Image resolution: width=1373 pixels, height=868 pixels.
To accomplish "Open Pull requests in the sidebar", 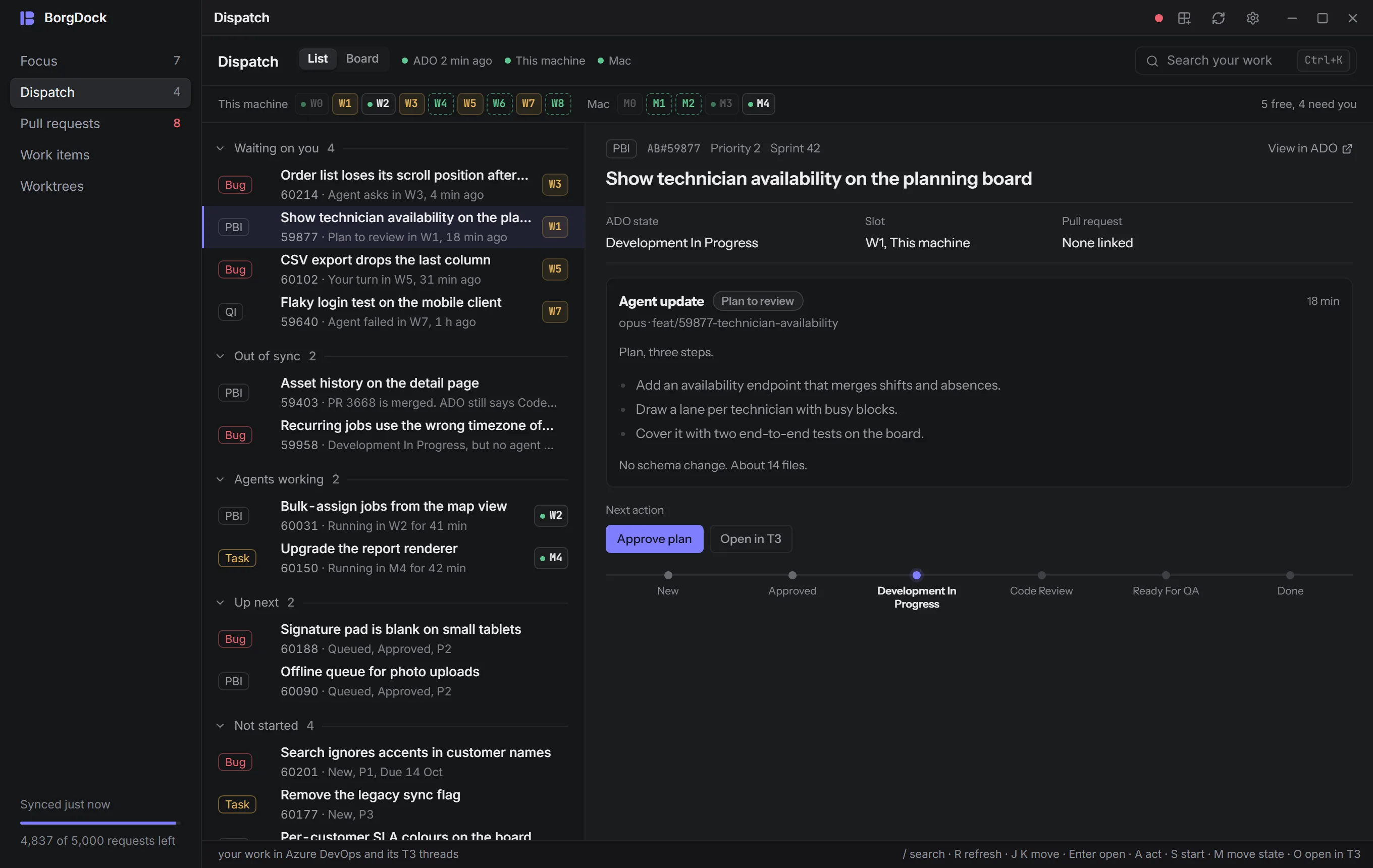I will 100,124.
